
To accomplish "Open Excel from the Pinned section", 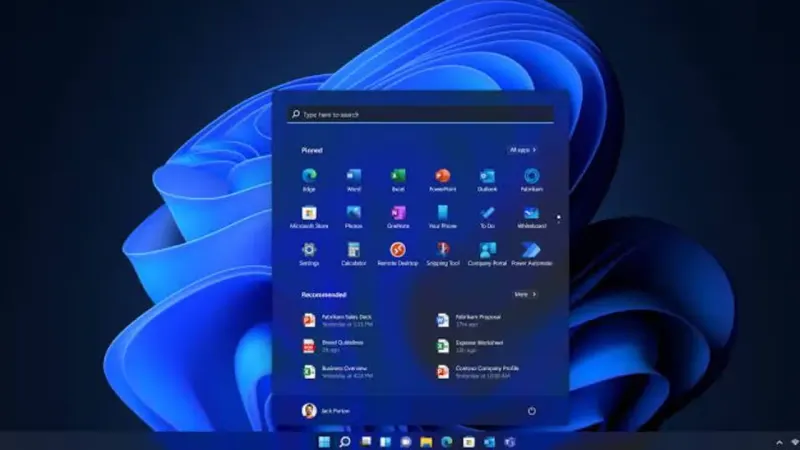I will pos(398,180).
